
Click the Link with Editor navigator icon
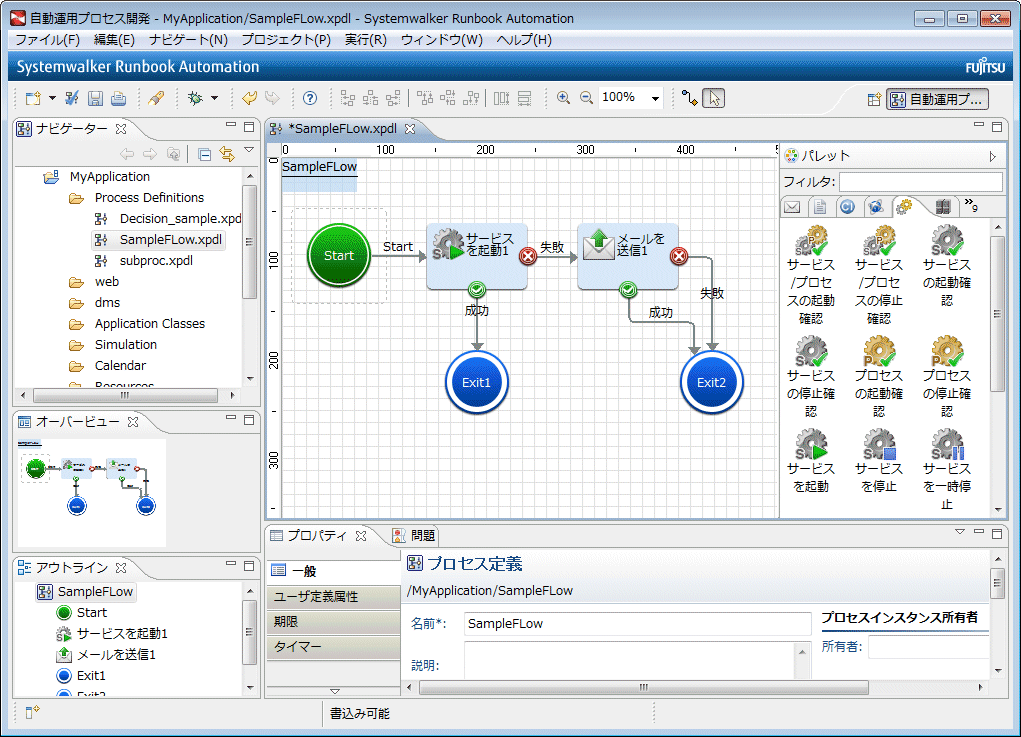227,154
